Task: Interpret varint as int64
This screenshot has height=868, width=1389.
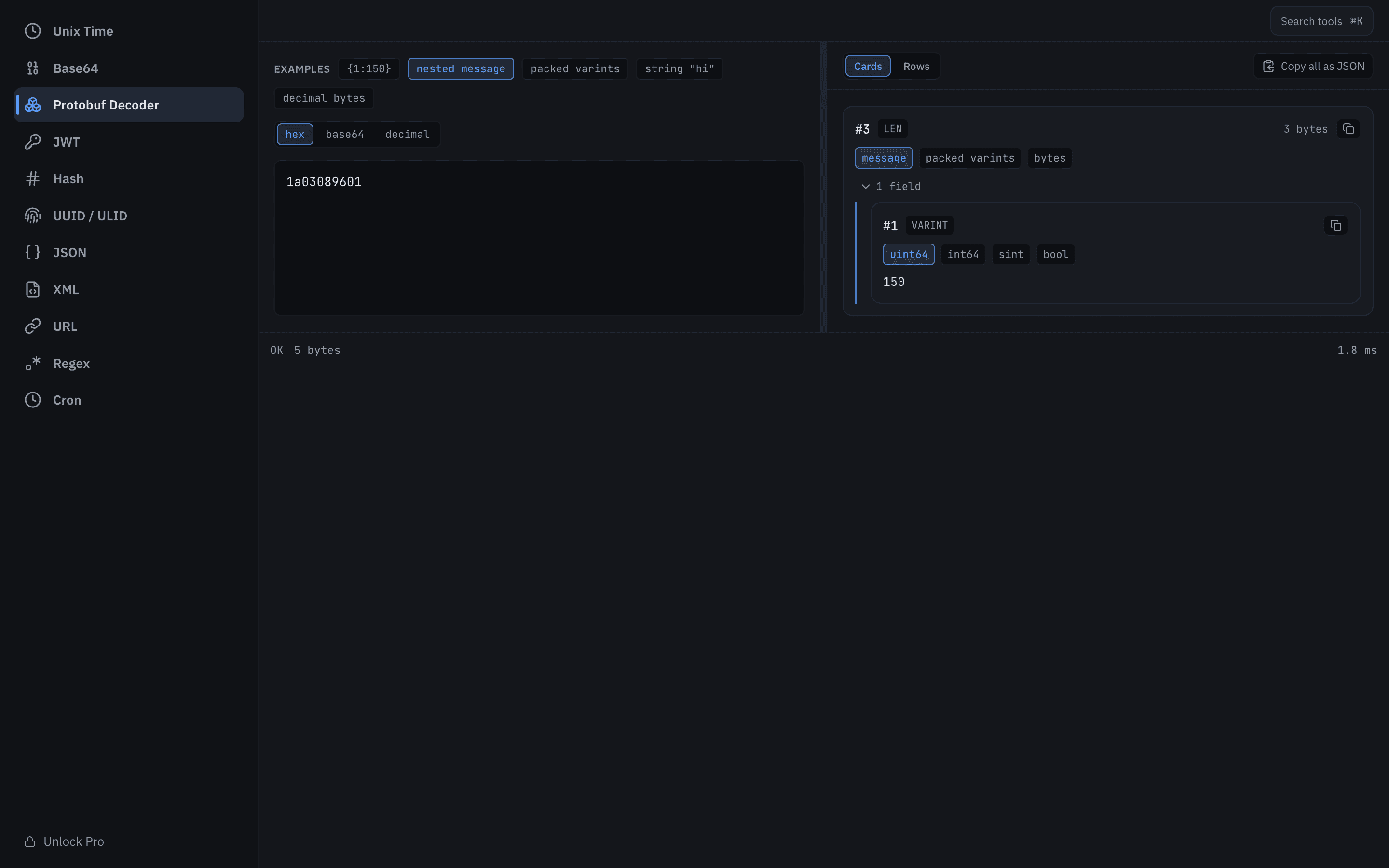Action: [x=963, y=254]
